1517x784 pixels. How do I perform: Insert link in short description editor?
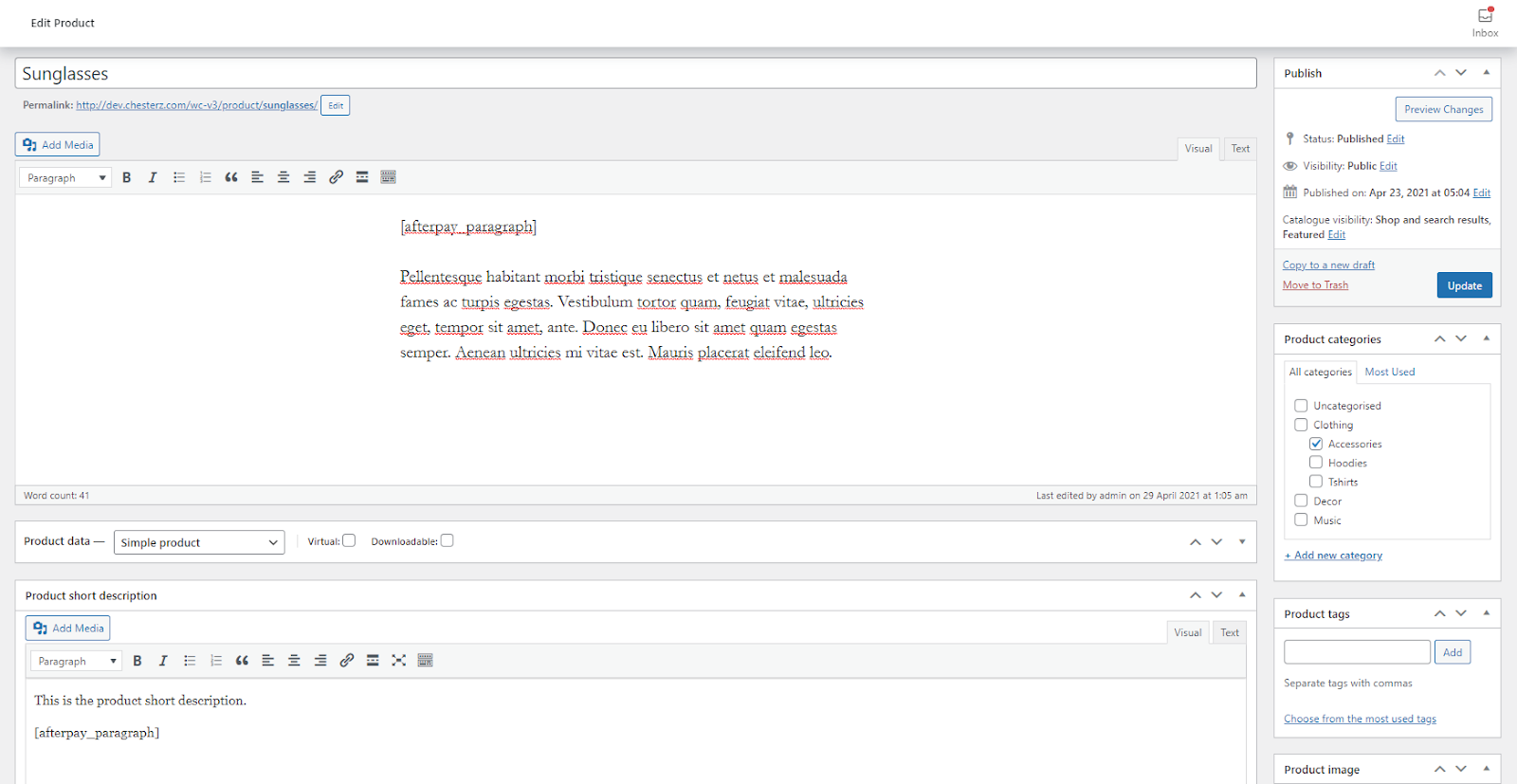coord(347,661)
